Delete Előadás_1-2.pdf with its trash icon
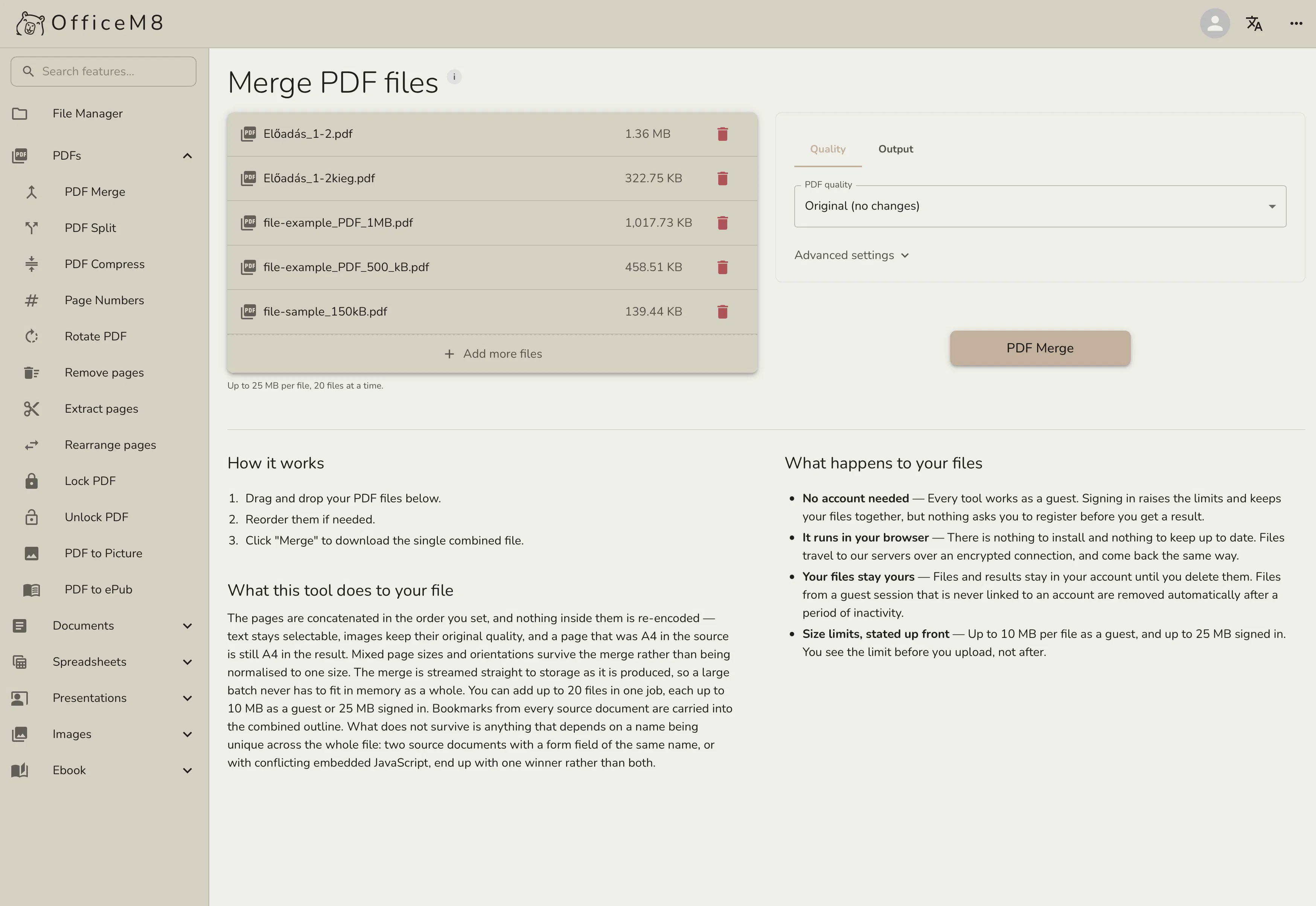Viewport: 1316px width, 906px height. pyautogui.click(x=722, y=134)
